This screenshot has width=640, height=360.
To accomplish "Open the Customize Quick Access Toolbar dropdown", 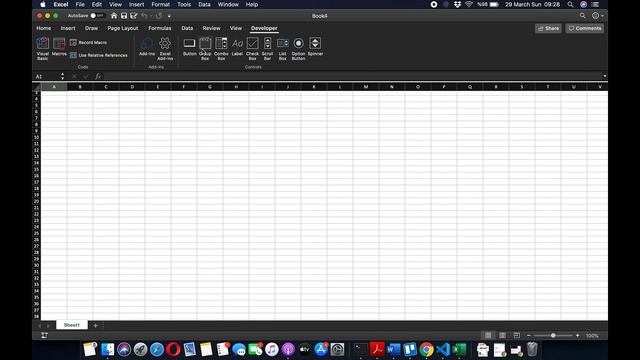I will (169, 16).
